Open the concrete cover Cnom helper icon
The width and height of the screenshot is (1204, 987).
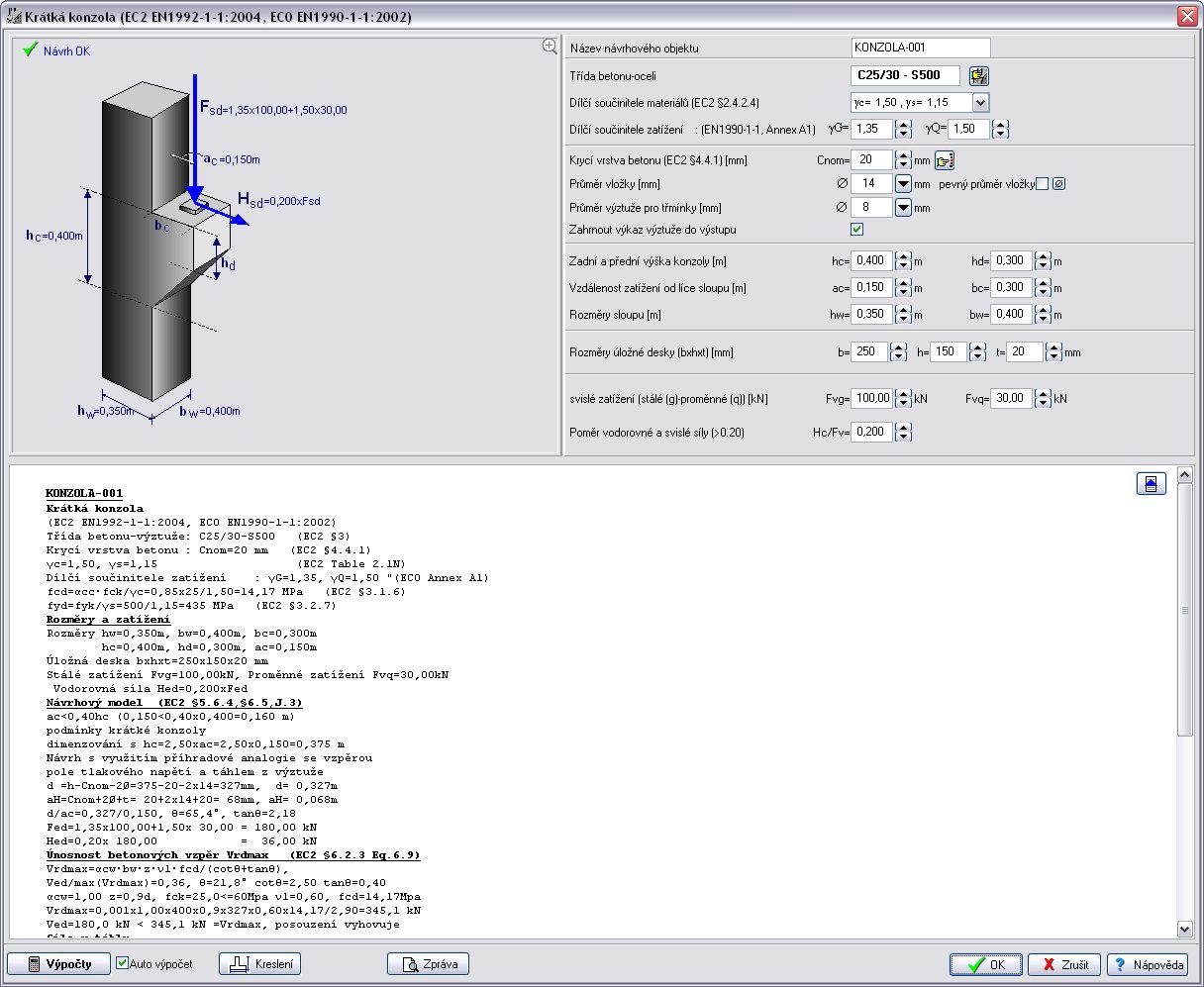point(944,160)
